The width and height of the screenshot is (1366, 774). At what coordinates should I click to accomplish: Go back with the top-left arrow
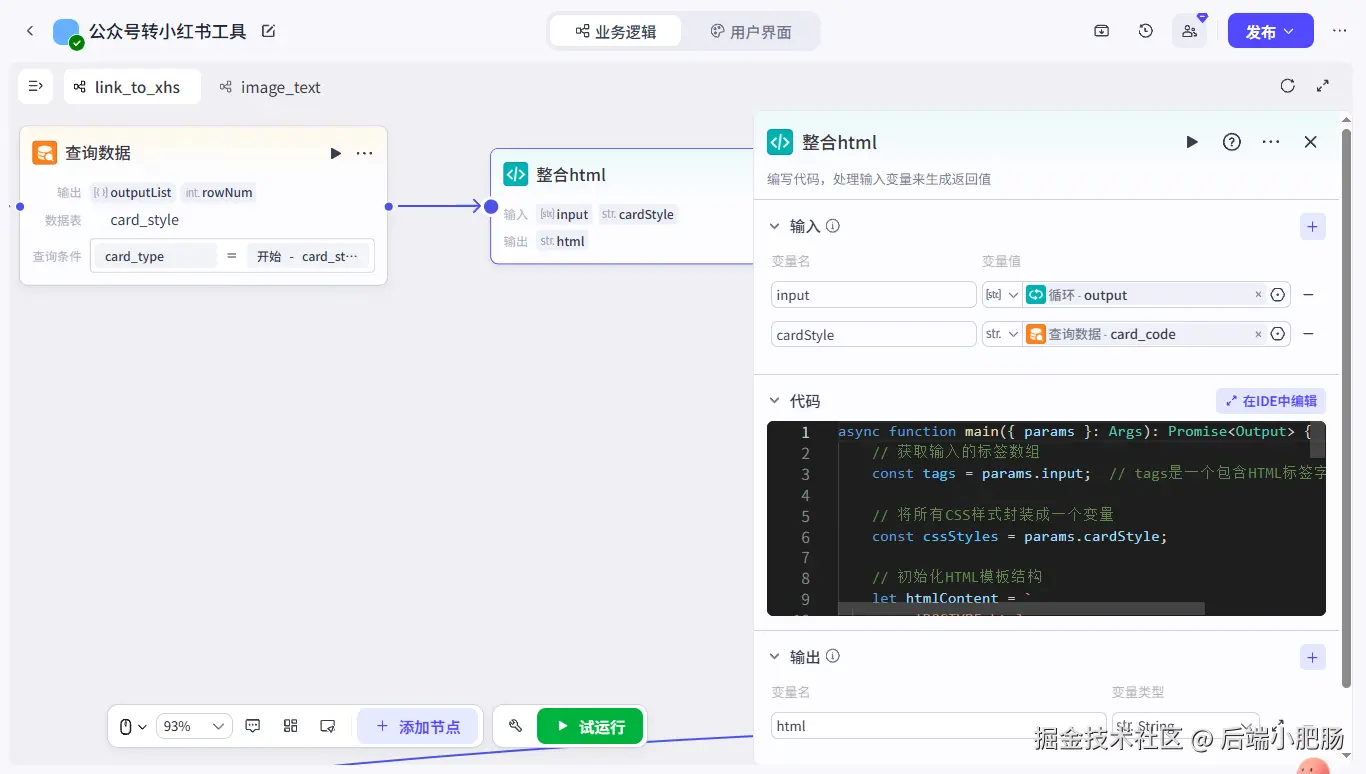tap(30, 31)
